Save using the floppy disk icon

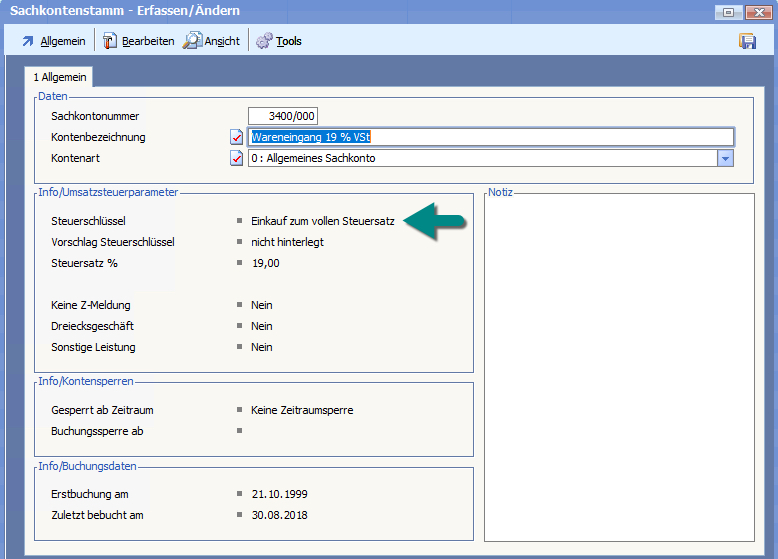coord(747,41)
